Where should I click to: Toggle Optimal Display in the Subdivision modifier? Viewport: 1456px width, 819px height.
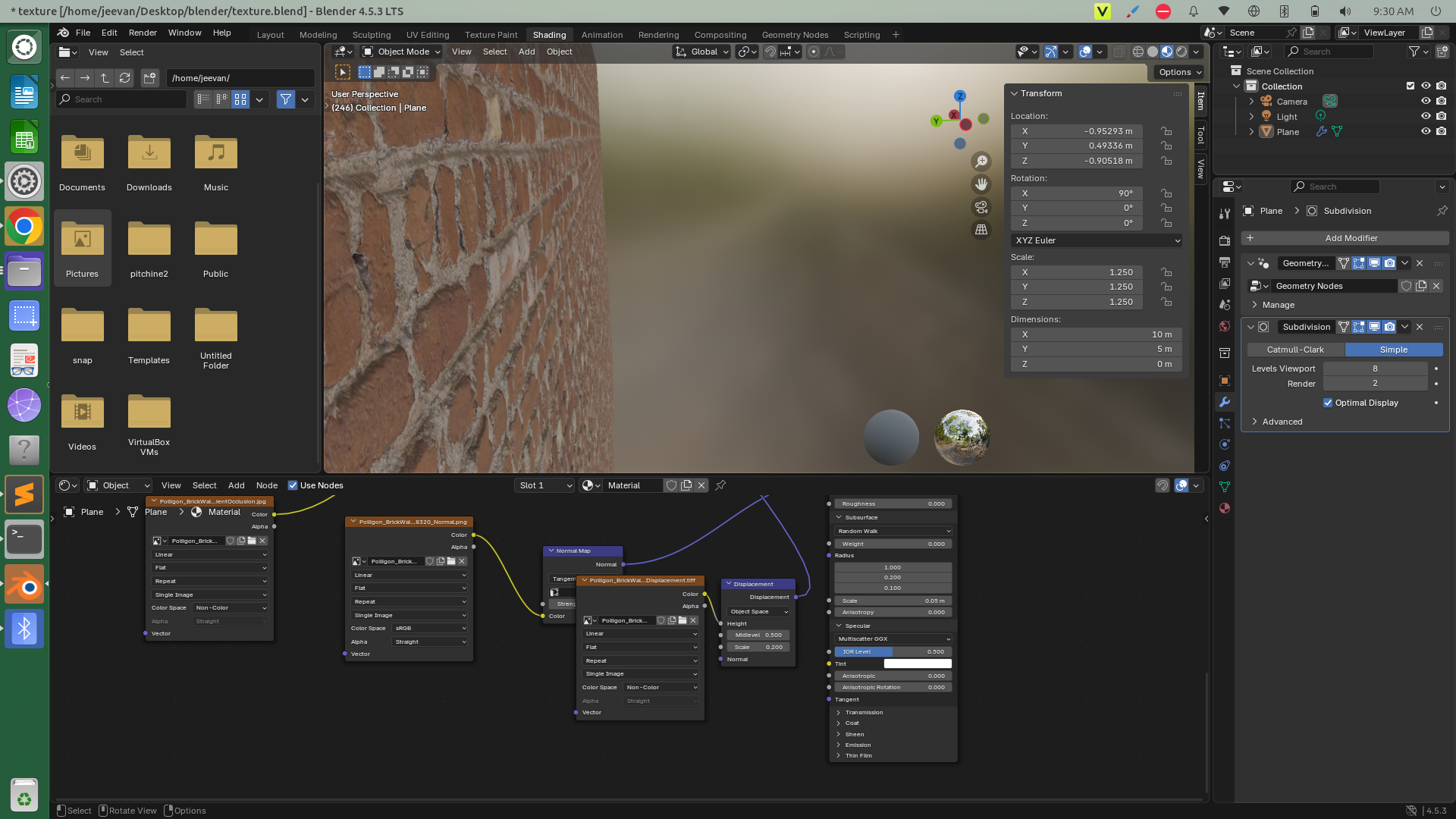[1329, 403]
